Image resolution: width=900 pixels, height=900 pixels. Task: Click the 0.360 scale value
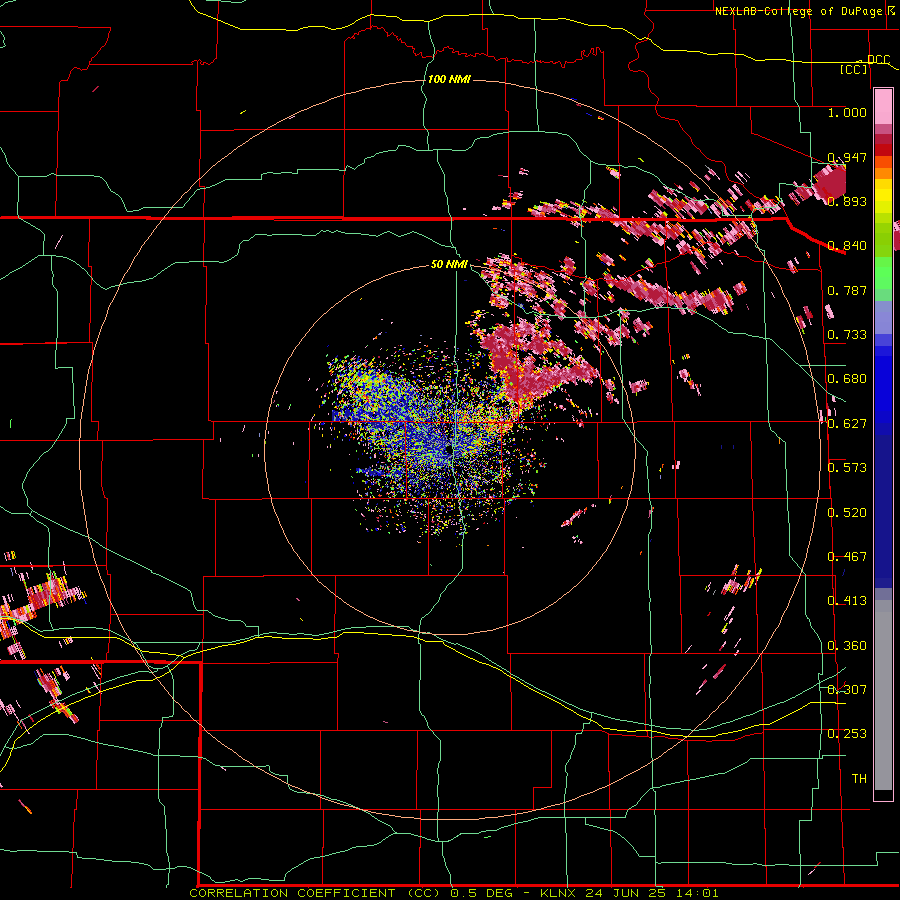click(847, 646)
